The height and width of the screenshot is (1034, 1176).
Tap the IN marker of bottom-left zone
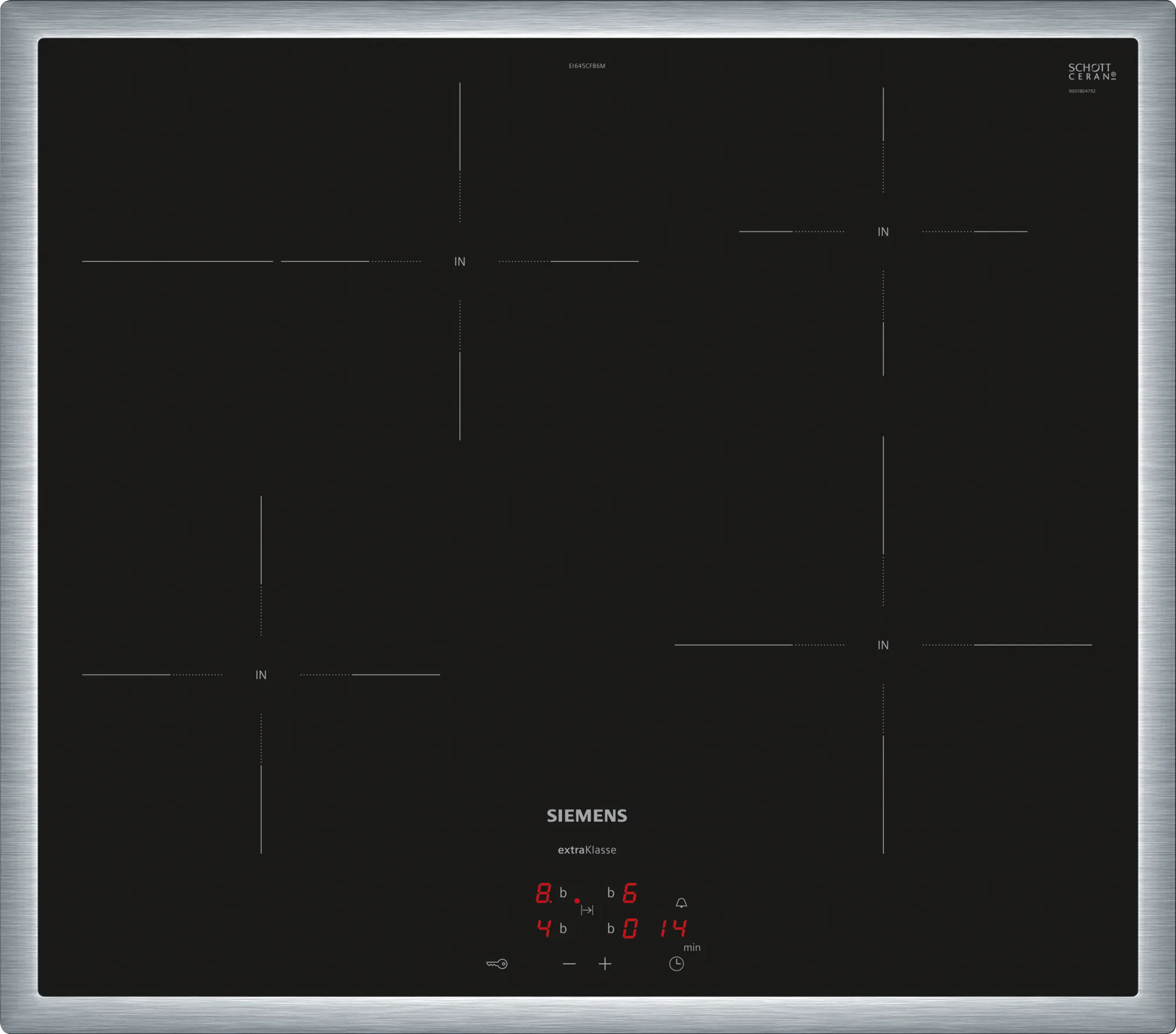(261, 675)
